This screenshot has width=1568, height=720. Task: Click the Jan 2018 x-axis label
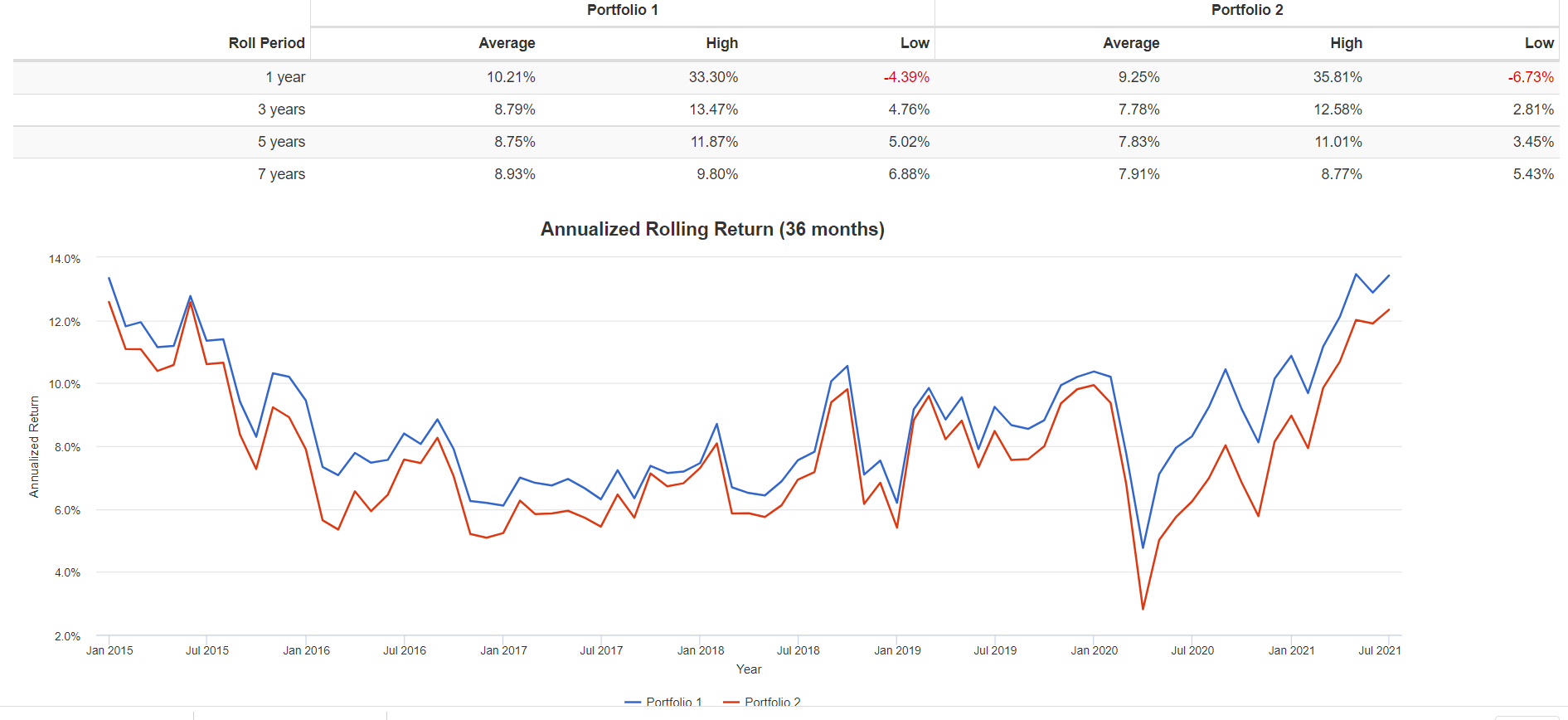[x=700, y=650]
